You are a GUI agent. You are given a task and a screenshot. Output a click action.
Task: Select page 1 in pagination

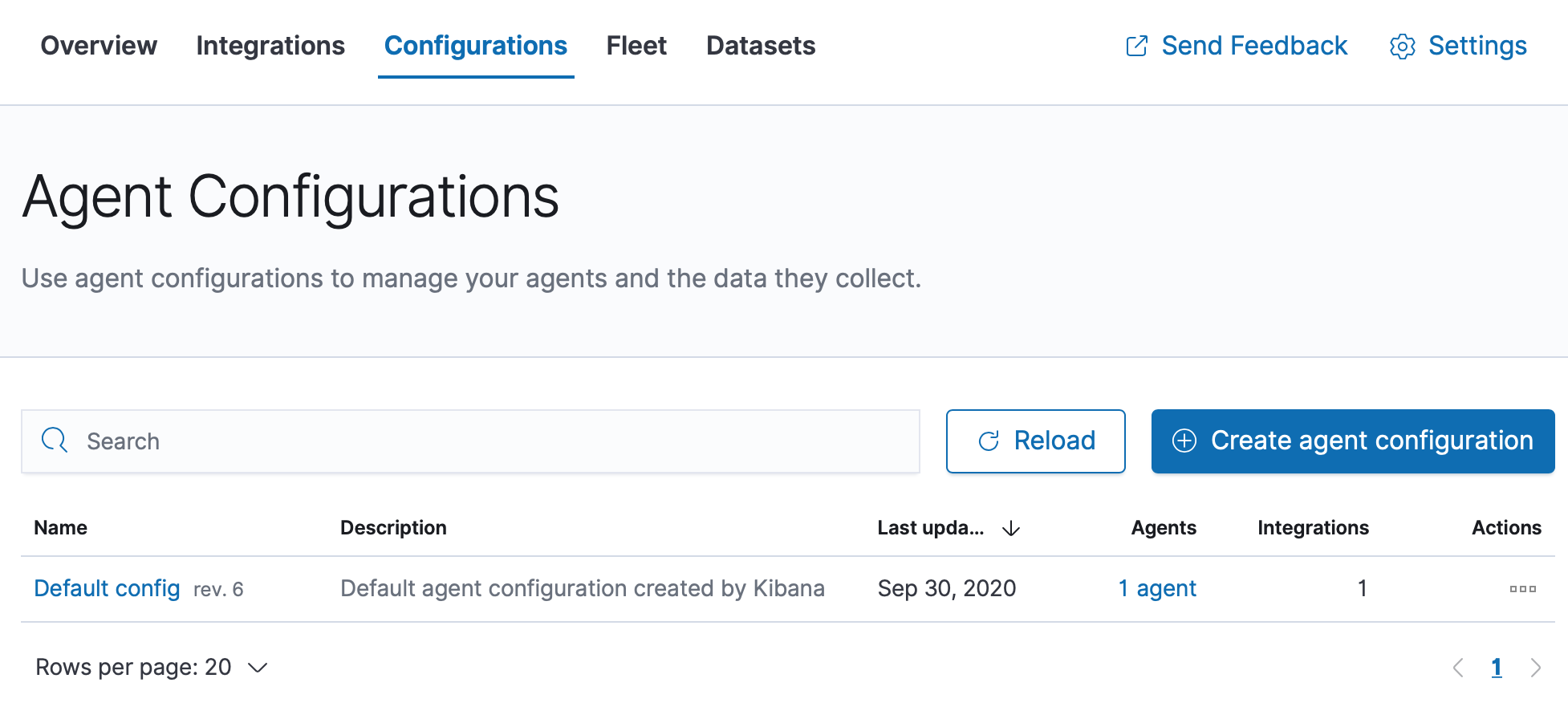point(1497,668)
